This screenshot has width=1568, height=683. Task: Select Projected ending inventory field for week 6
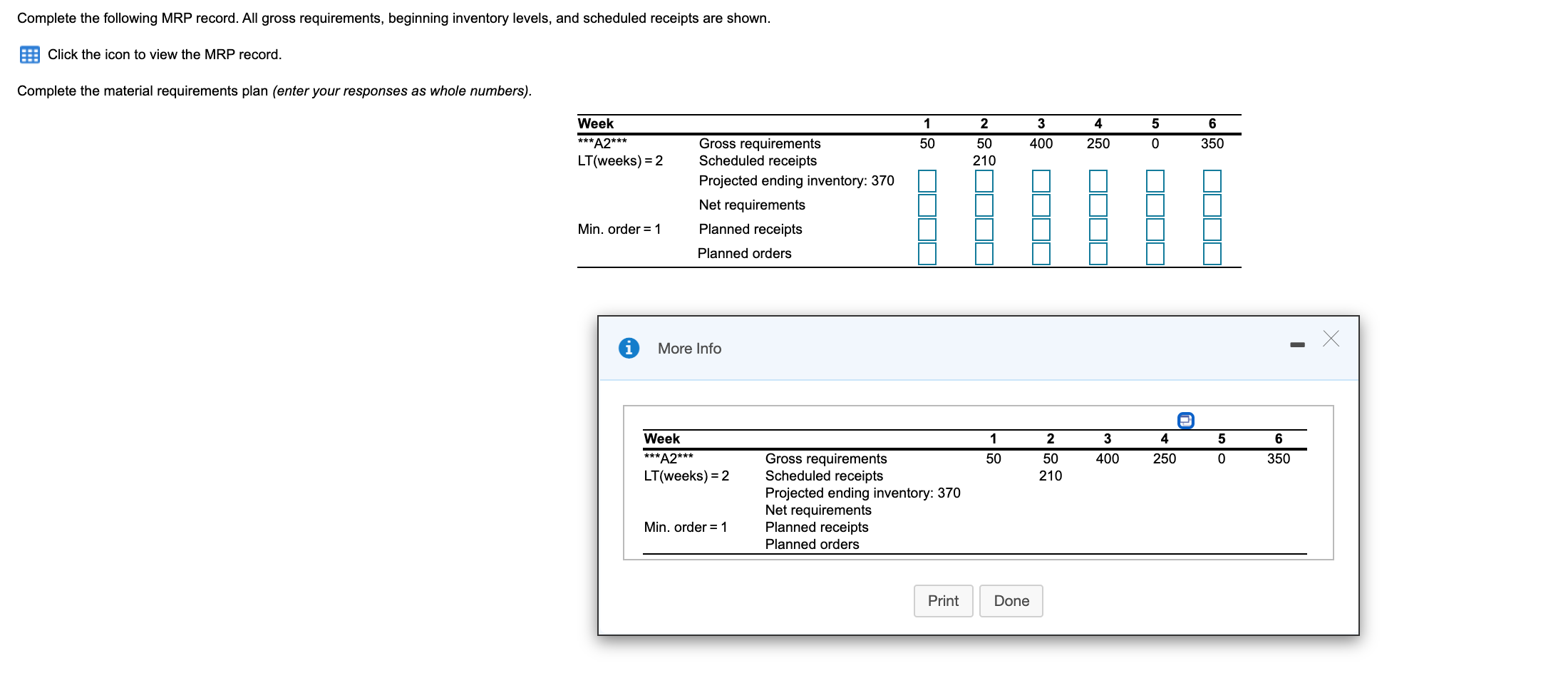1212,181
